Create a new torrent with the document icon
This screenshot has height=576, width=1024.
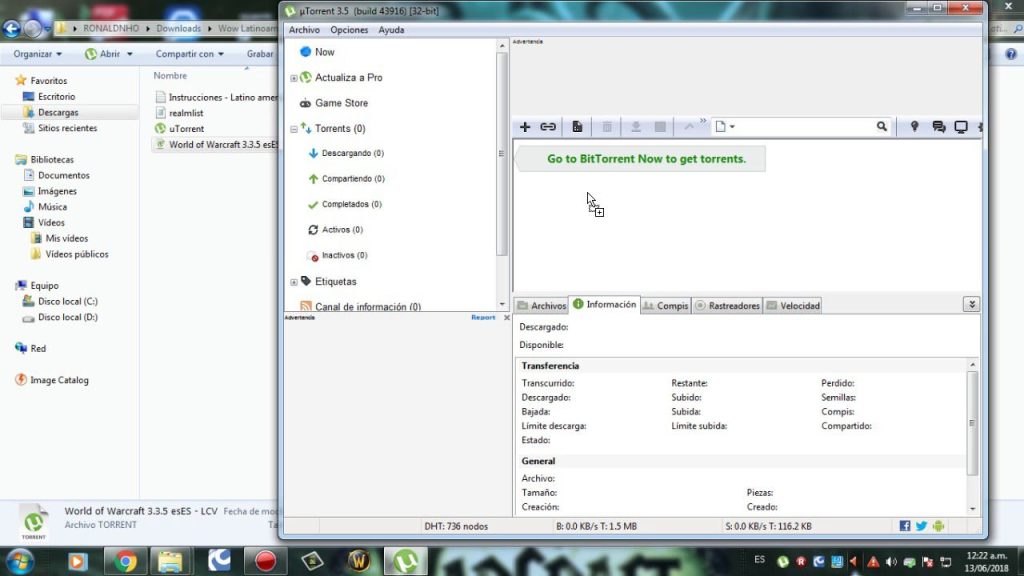coord(577,127)
